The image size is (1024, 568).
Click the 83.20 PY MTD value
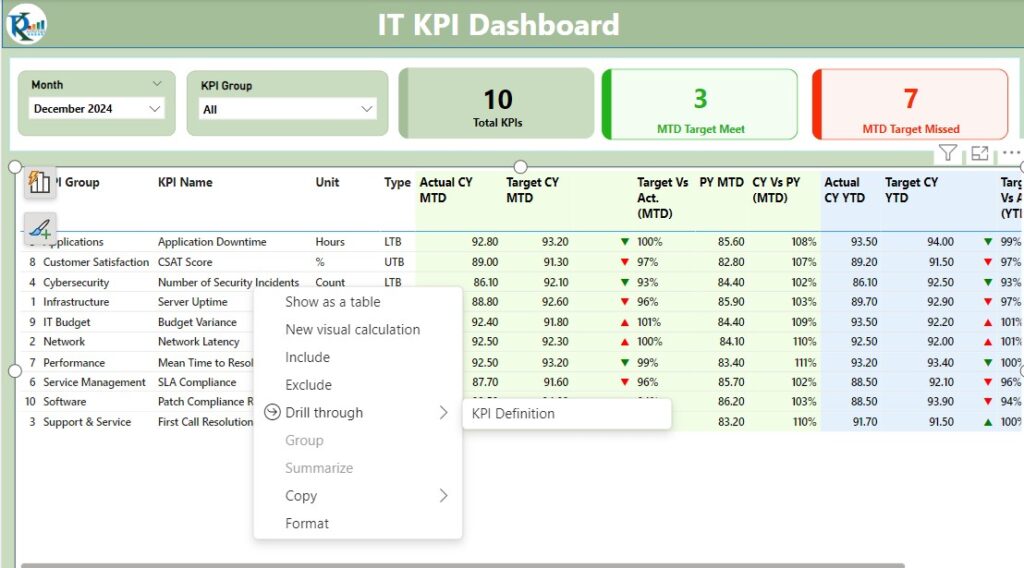[x=731, y=422]
